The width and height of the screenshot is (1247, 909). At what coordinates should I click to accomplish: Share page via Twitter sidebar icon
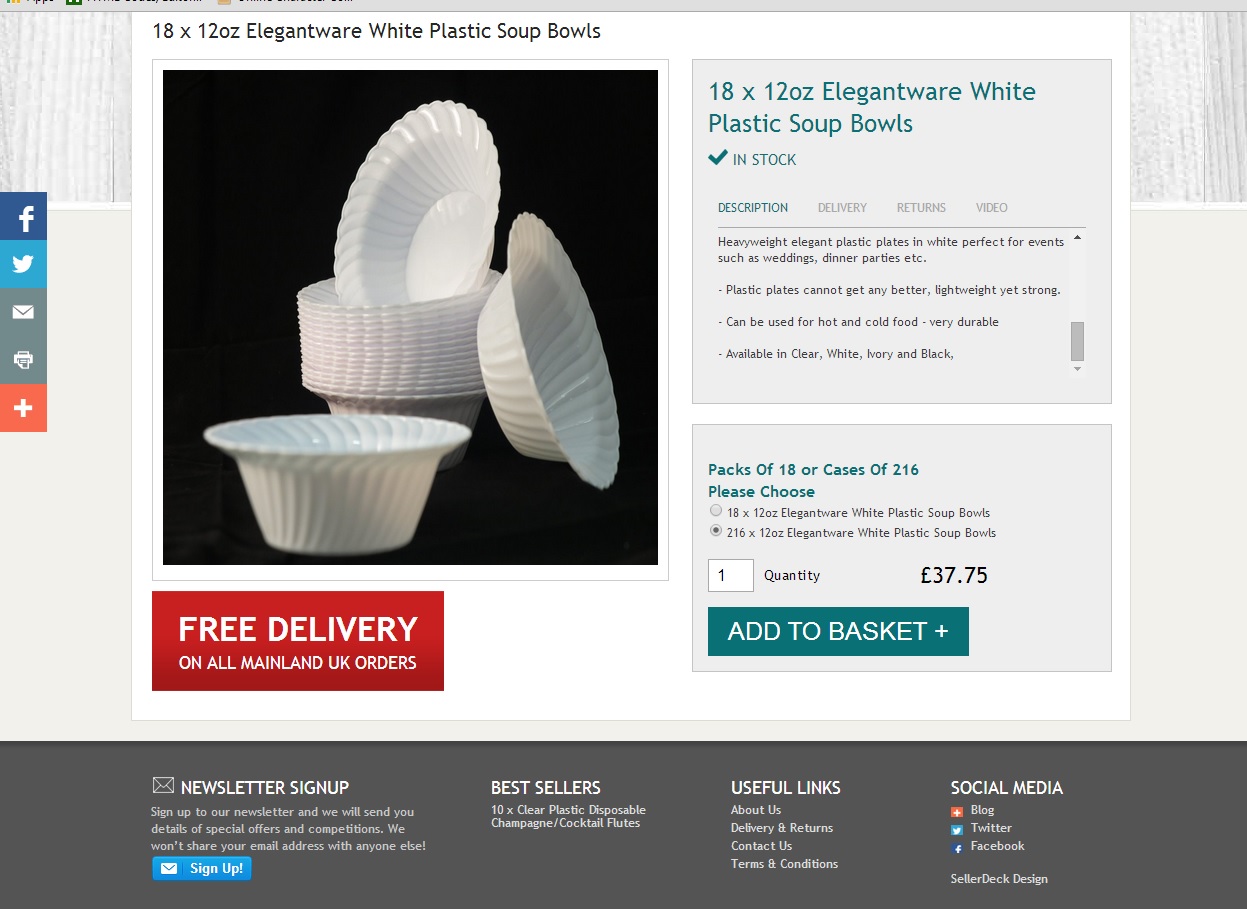coord(23,264)
